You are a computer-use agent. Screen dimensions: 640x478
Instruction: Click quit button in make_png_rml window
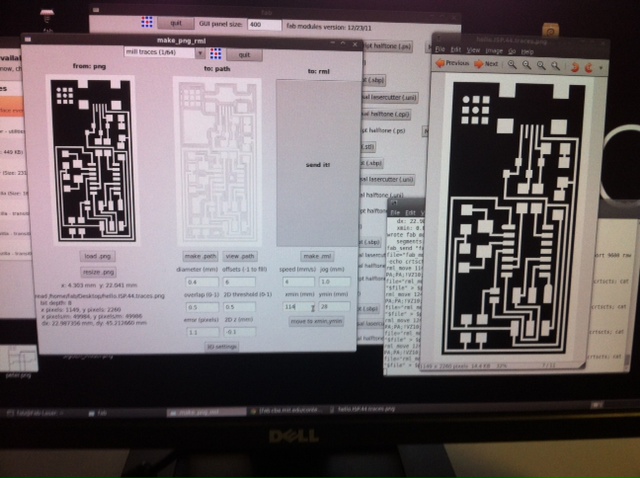coord(244,55)
